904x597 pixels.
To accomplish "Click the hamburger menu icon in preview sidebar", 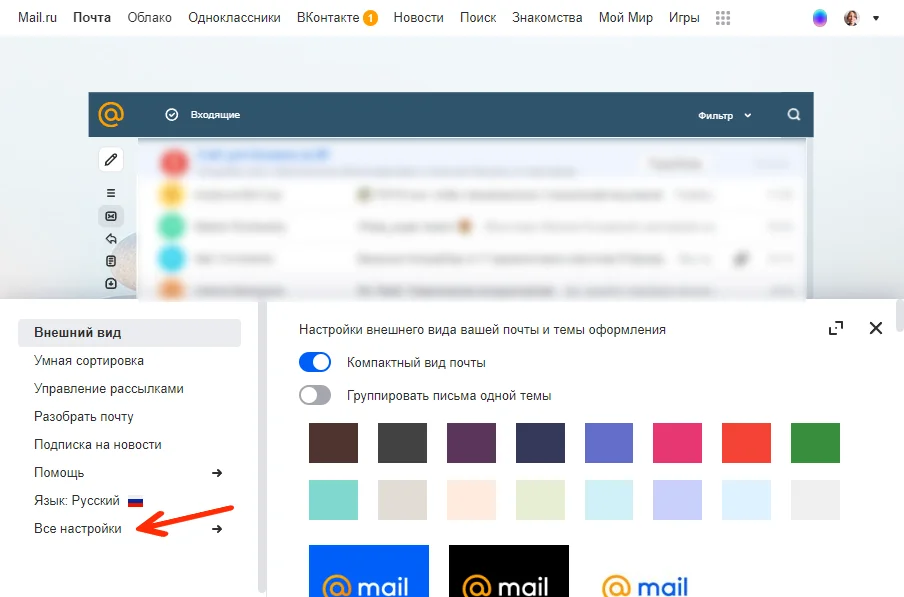I will 111,193.
